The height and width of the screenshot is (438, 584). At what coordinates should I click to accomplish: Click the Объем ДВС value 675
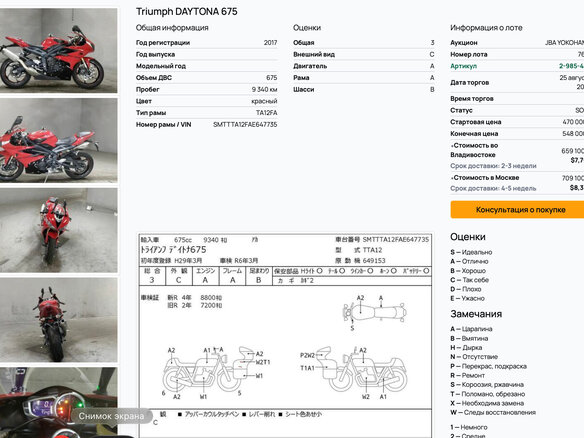tap(272, 77)
